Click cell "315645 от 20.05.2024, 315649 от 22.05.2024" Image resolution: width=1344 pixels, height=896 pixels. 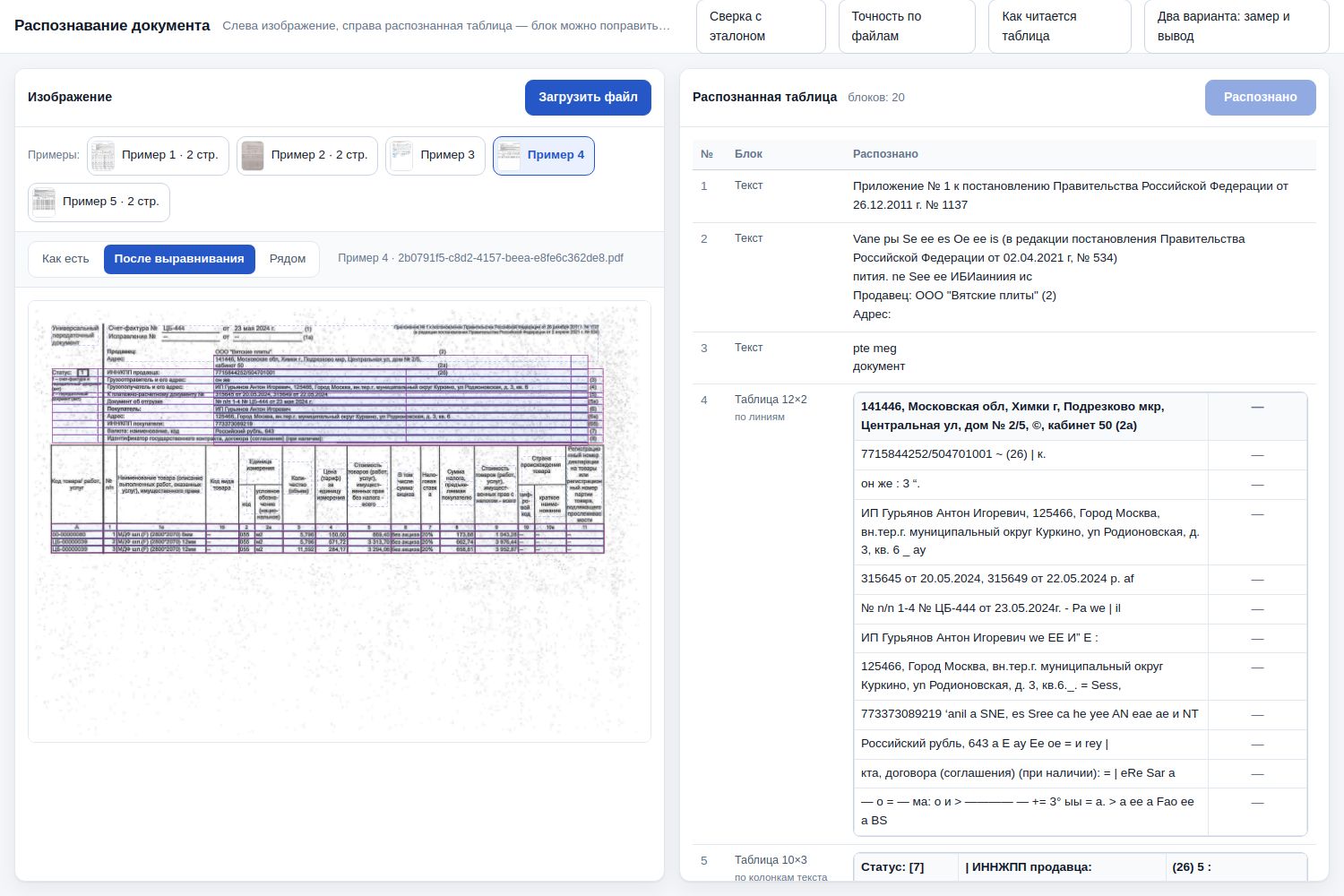pyautogui.click(x=1030, y=579)
